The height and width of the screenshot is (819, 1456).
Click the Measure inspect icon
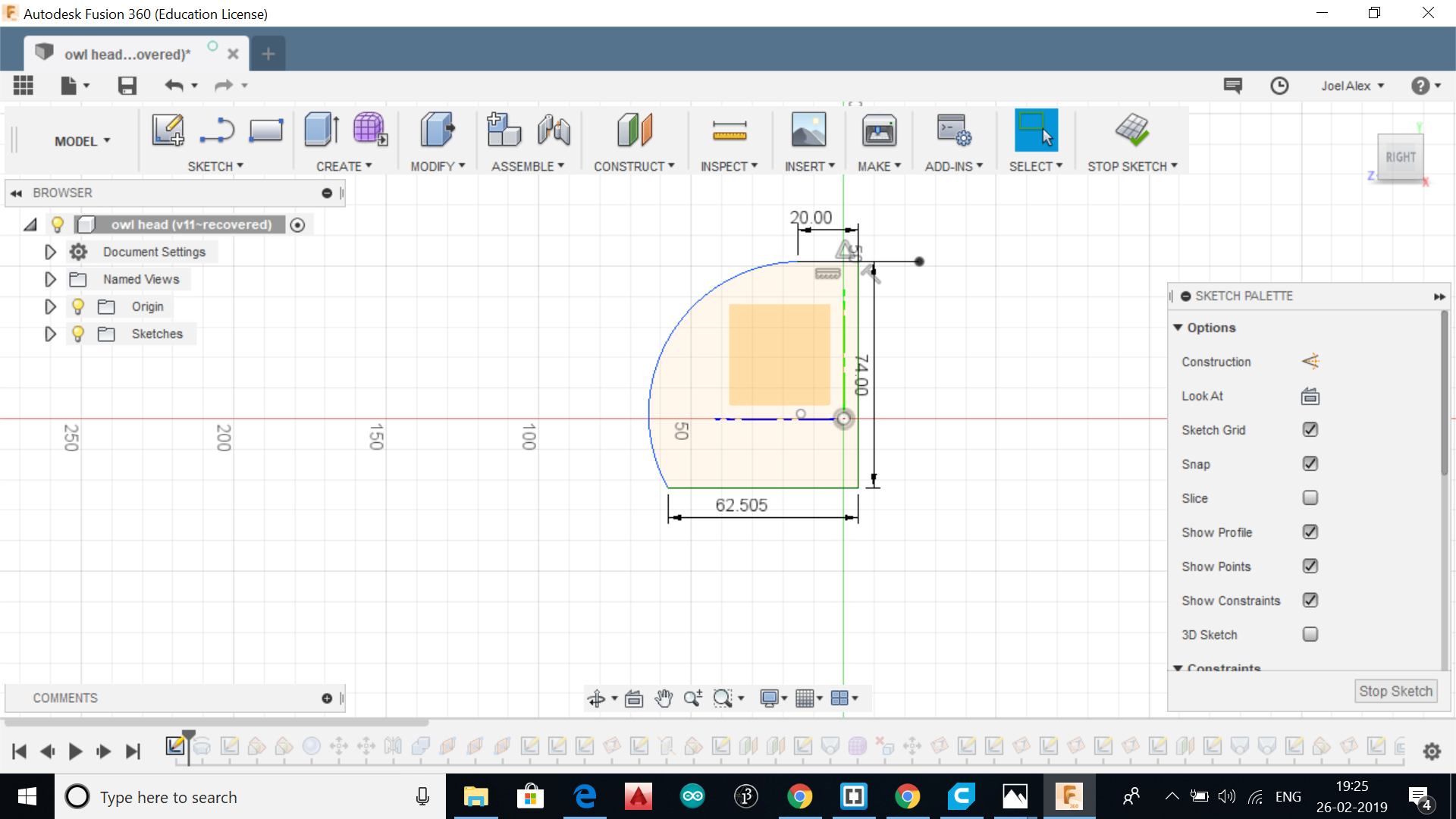[730, 130]
